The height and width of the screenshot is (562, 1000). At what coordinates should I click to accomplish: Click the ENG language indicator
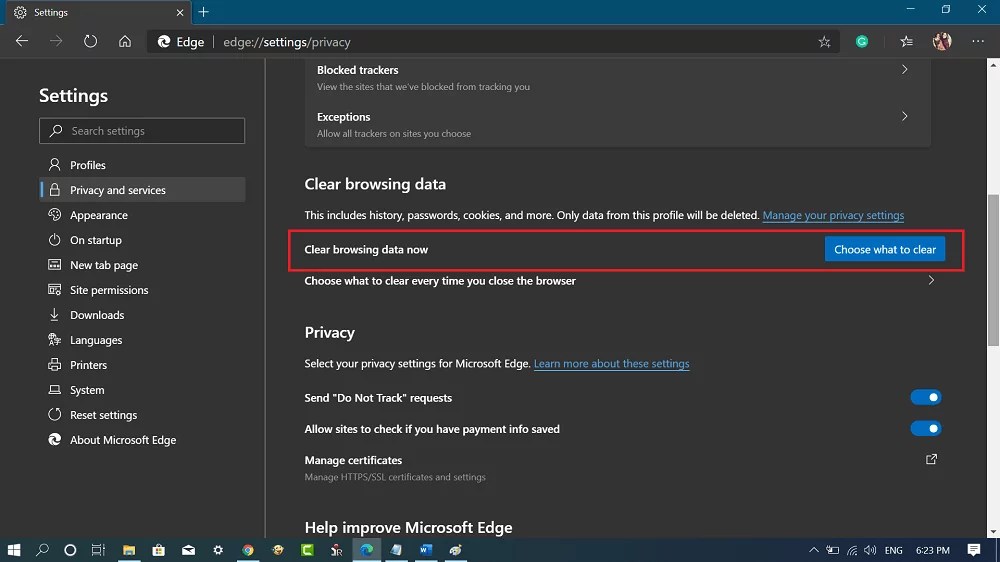893,550
